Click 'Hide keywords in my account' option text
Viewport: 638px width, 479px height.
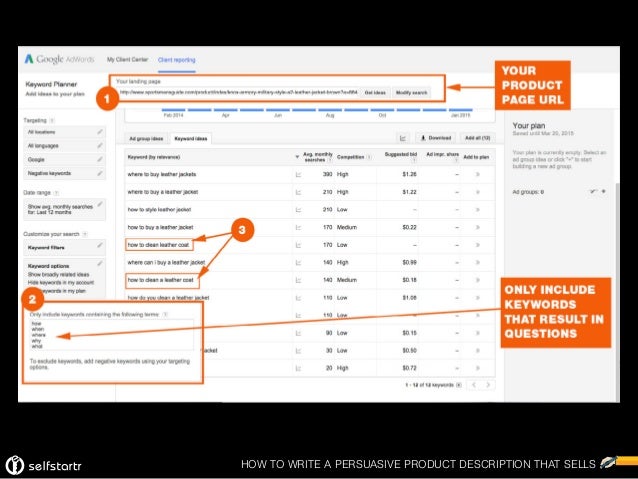coord(61,283)
